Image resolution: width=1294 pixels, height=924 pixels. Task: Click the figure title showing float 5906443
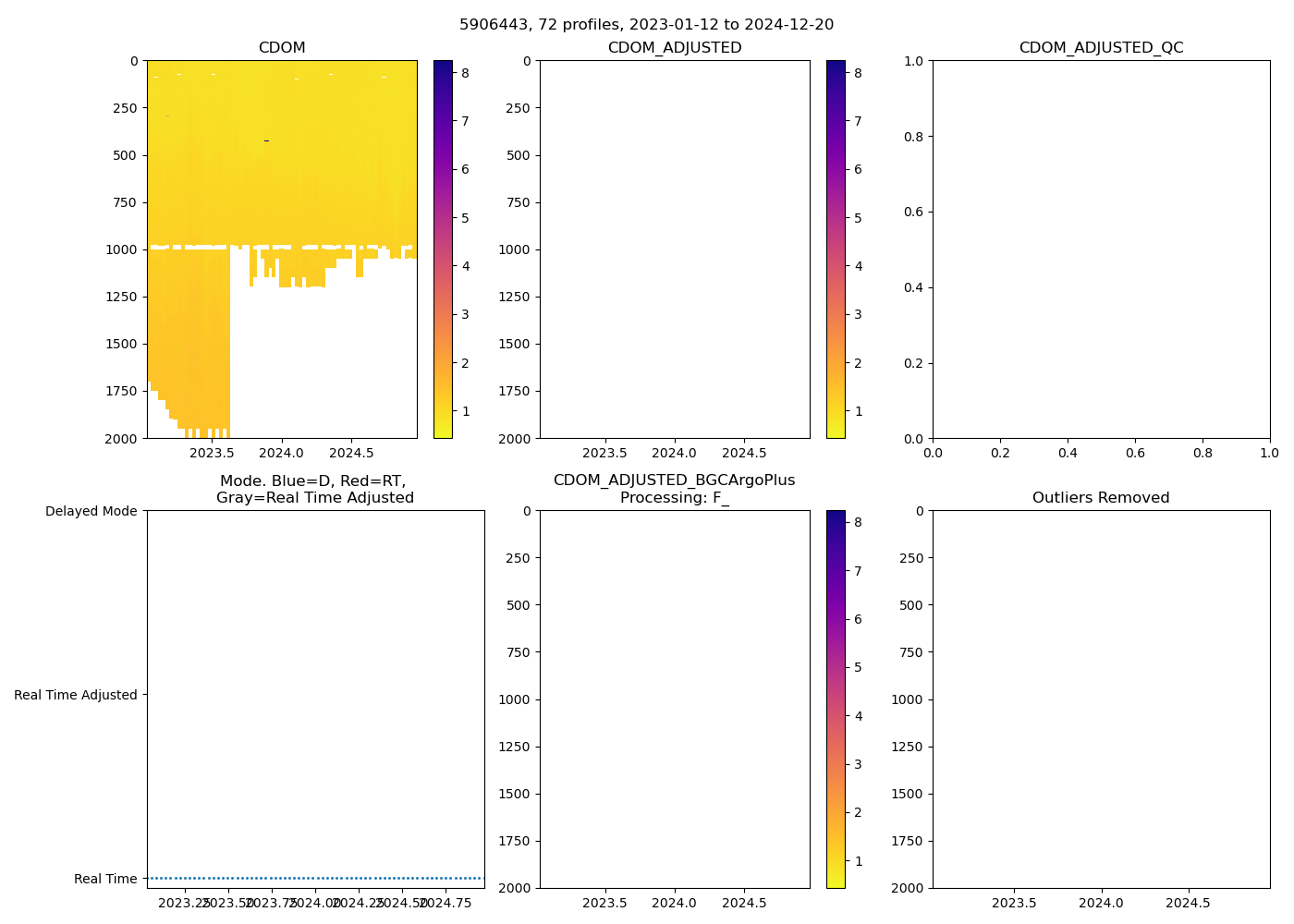[646, 25]
